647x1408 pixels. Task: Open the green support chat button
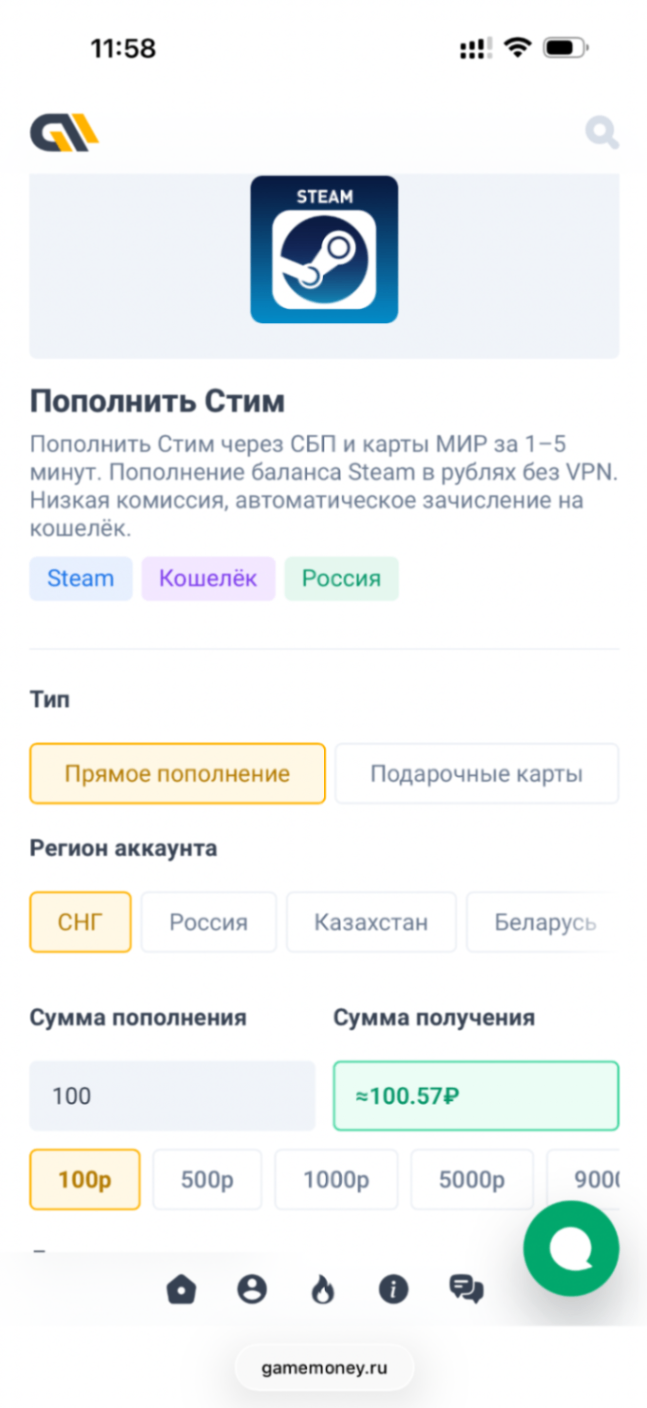[x=571, y=1249]
